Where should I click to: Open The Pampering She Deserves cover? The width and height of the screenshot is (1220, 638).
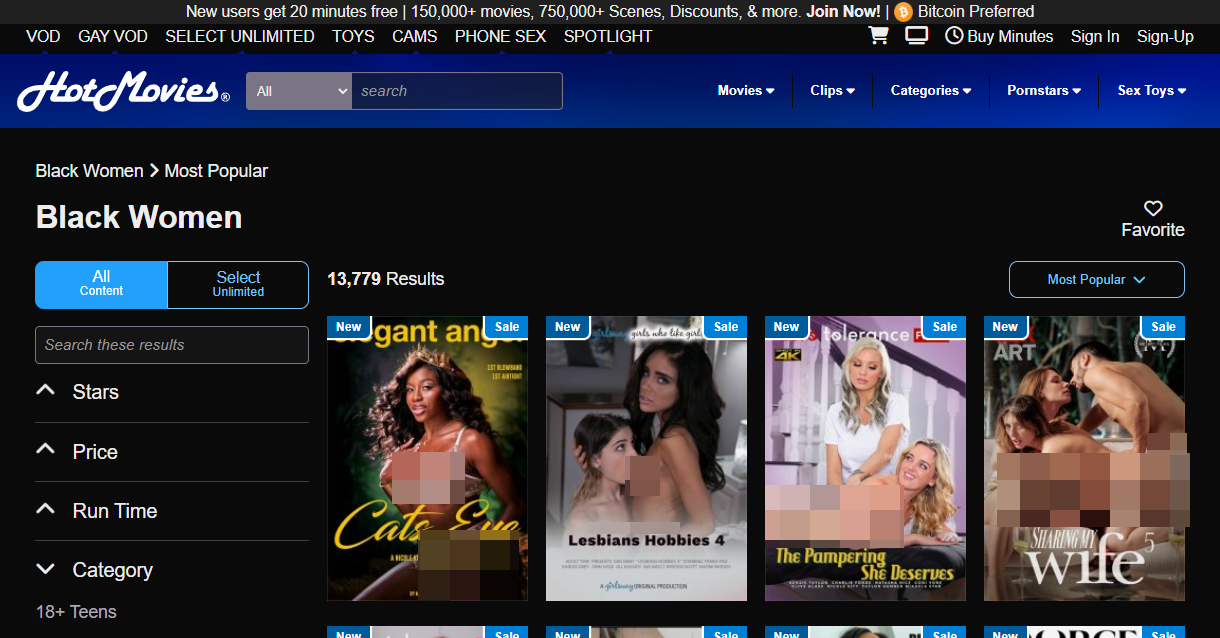click(x=865, y=458)
